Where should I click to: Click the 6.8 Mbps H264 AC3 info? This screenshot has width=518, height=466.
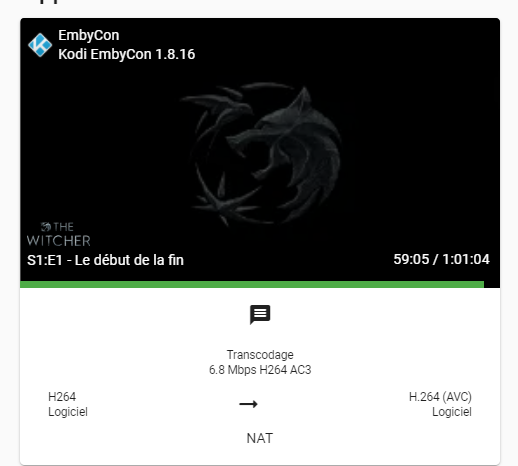260,370
